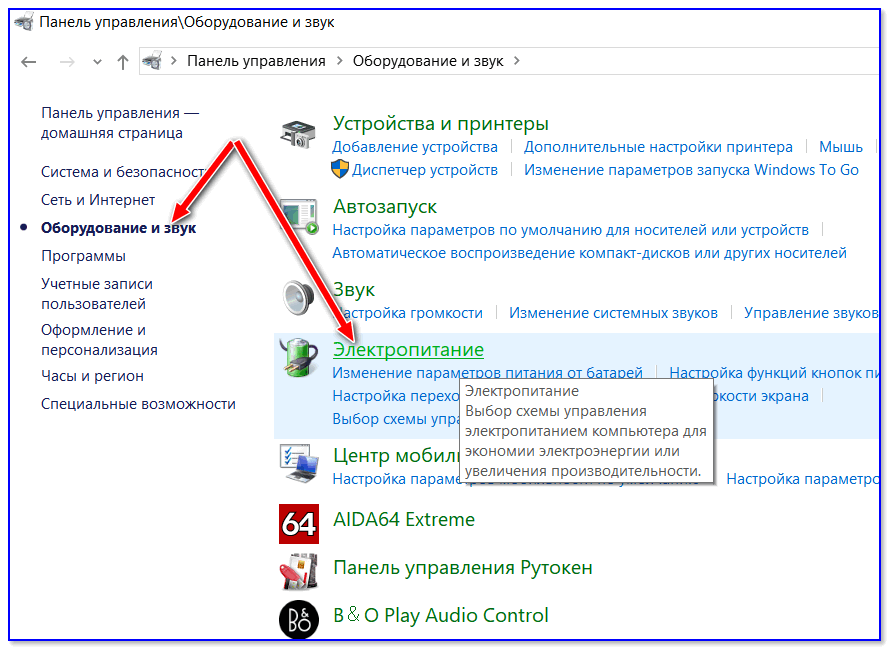Open the Электропитание heading link
889x649 pixels.
[408, 350]
